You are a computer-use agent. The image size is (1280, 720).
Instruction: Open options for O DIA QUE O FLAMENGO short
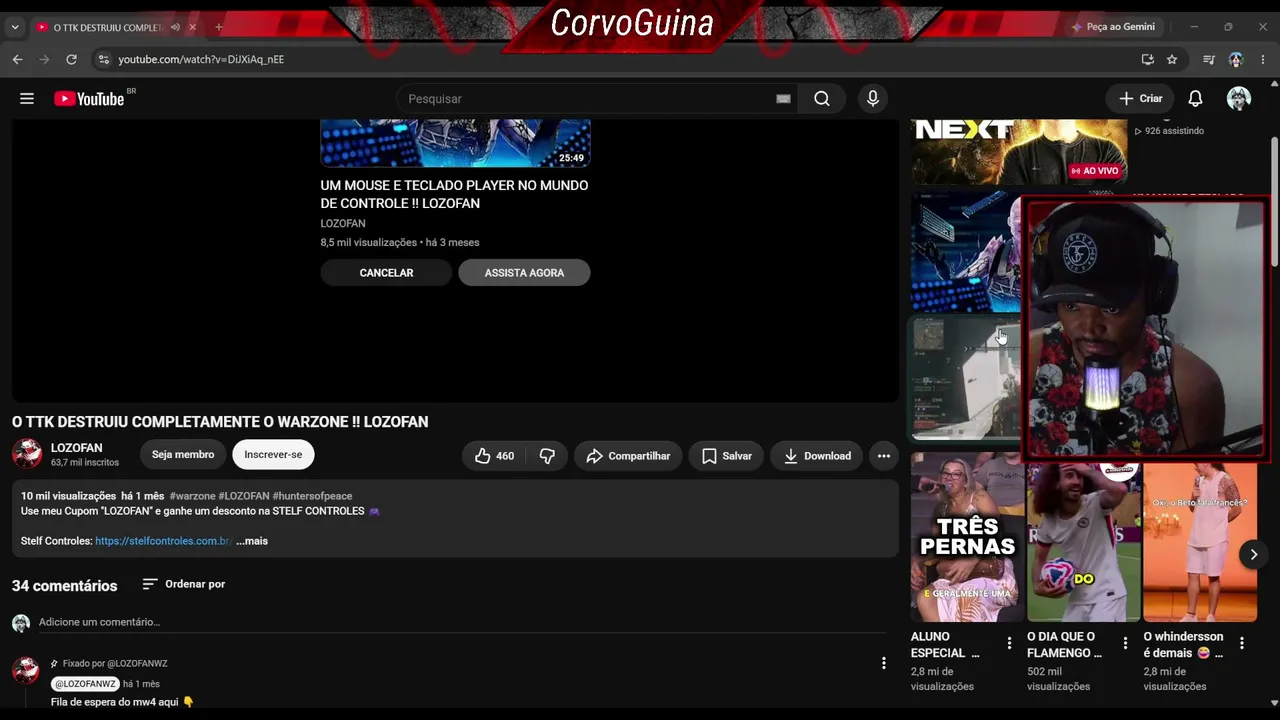coord(1125,643)
